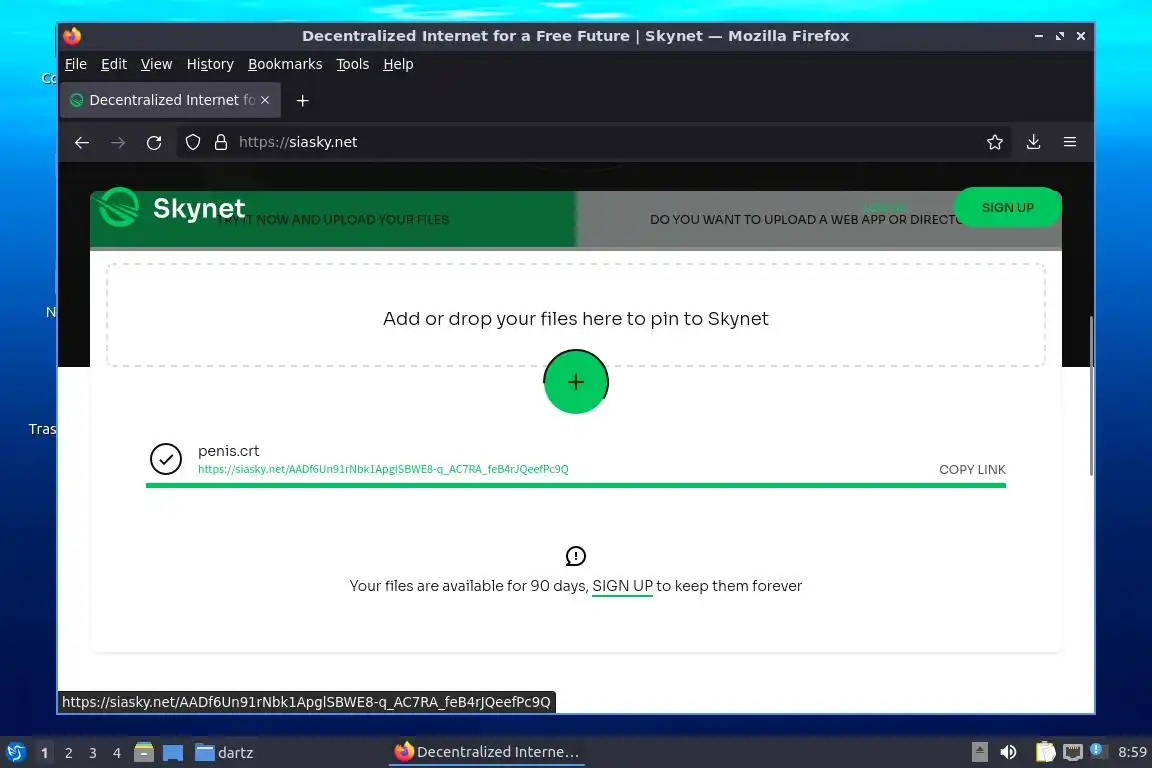
Task: Open the tracking protection shield icon
Action: 192,143
